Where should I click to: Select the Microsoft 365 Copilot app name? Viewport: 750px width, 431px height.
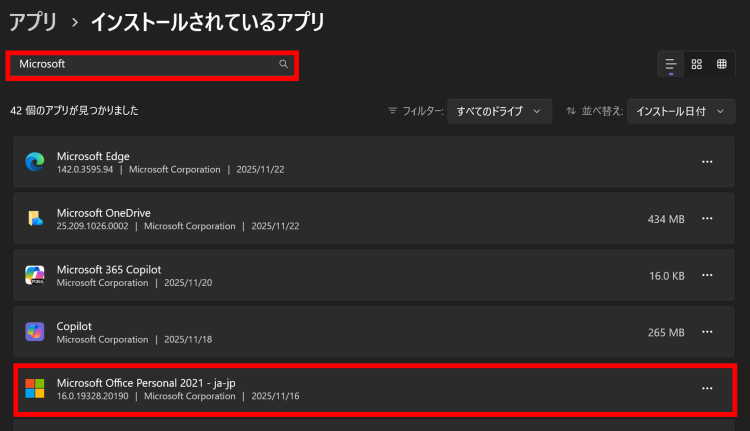(109, 270)
